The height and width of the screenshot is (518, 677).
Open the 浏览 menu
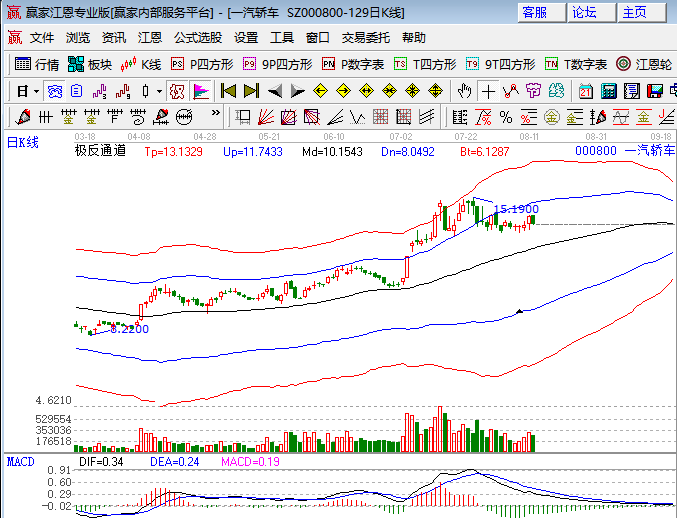coord(78,38)
